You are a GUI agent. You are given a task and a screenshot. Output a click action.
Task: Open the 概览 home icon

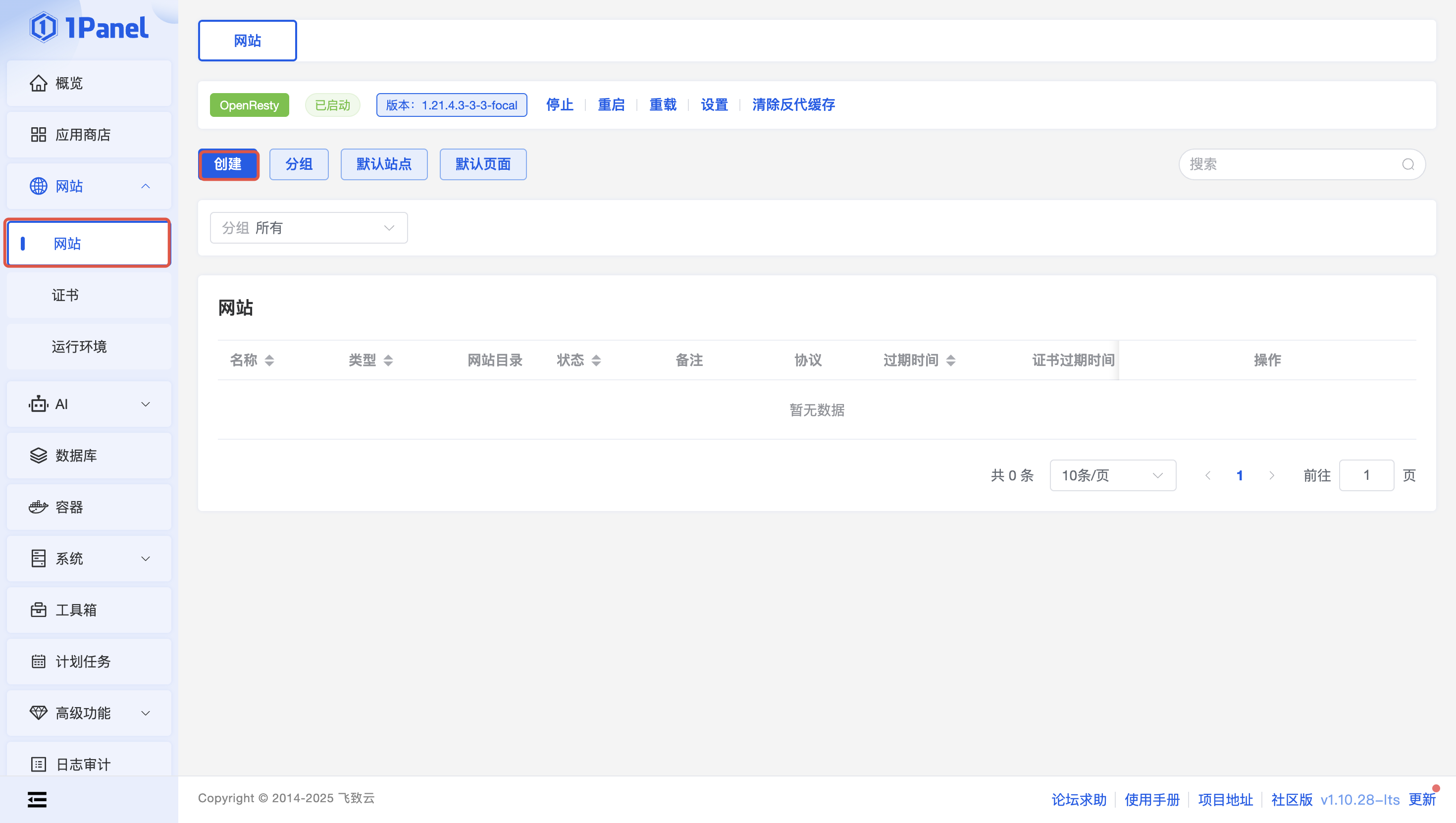(x=39, y=83)
